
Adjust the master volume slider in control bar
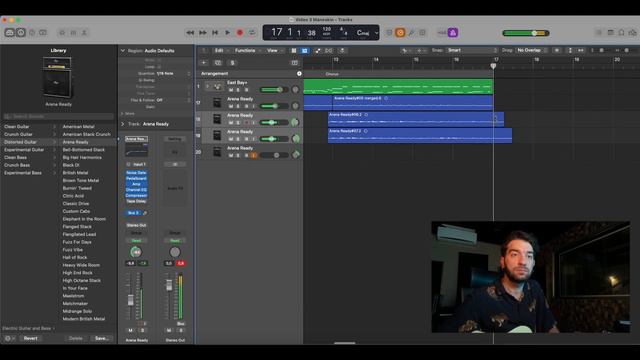(526, 33)
